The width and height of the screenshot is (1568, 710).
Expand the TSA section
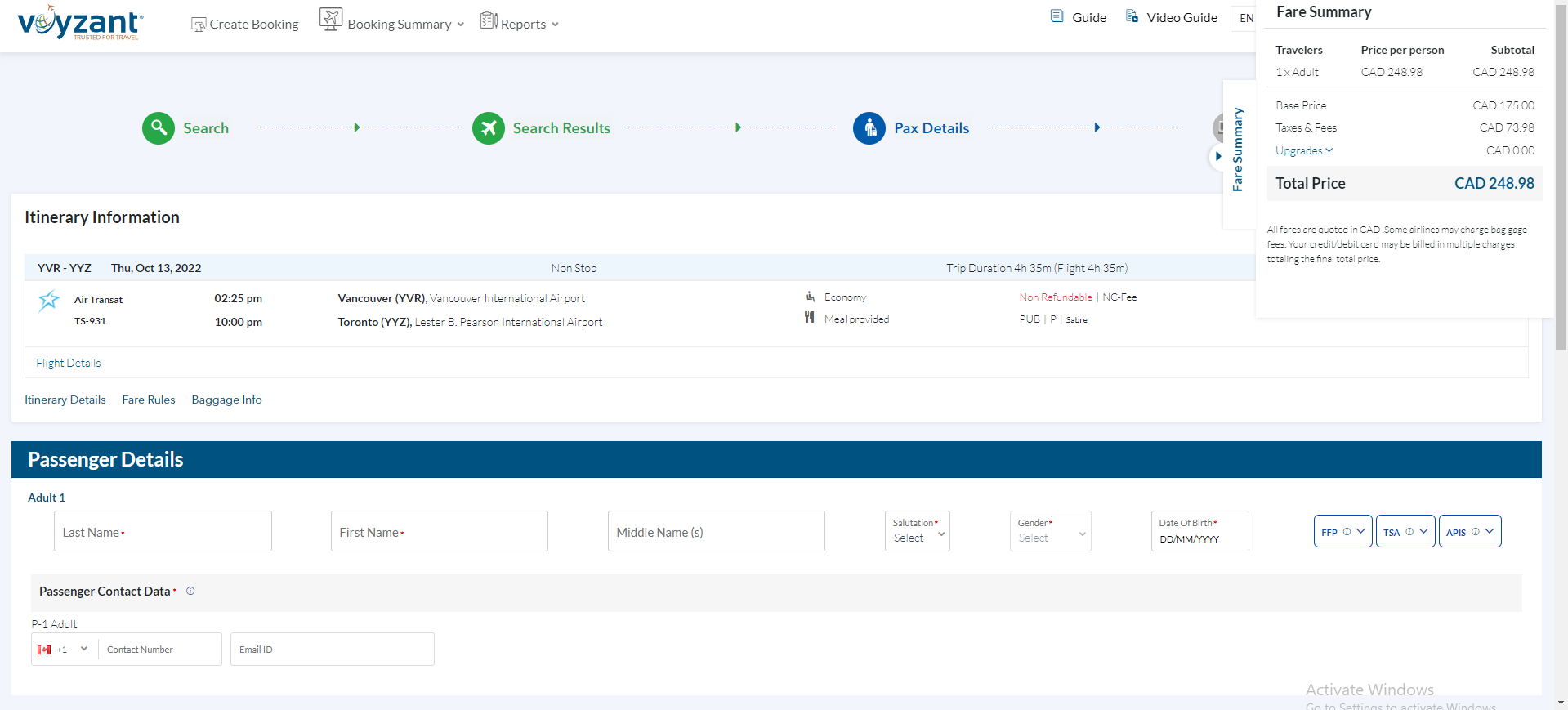tap(1405, 532)
